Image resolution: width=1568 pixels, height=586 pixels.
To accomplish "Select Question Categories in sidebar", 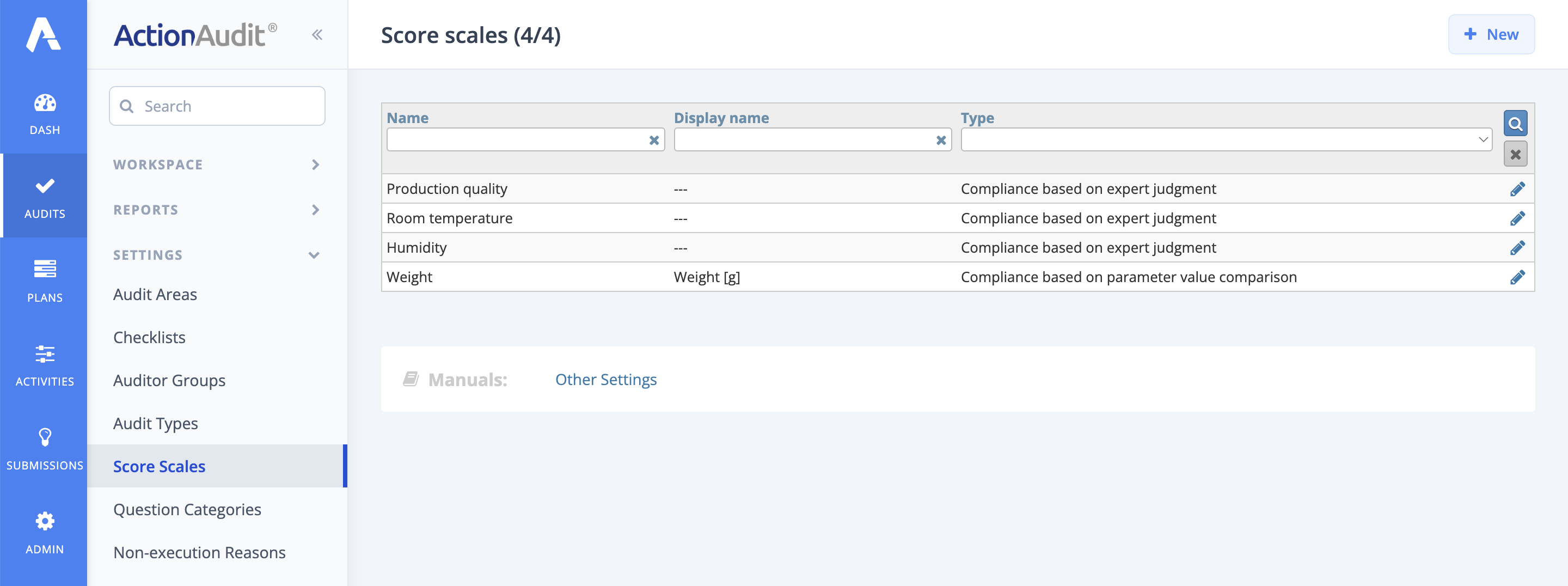I will tap(187, 509).
